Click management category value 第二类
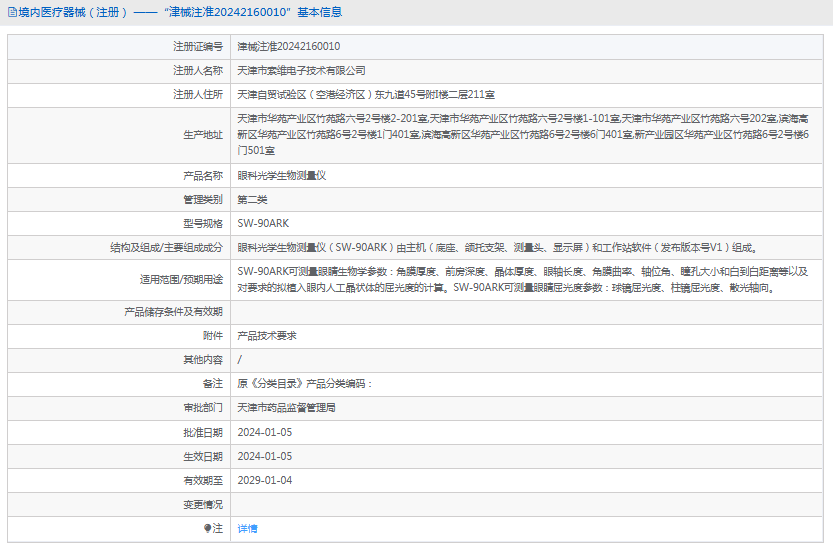The height and width of the screenshot is (545, 833). (x=252, y=200)
